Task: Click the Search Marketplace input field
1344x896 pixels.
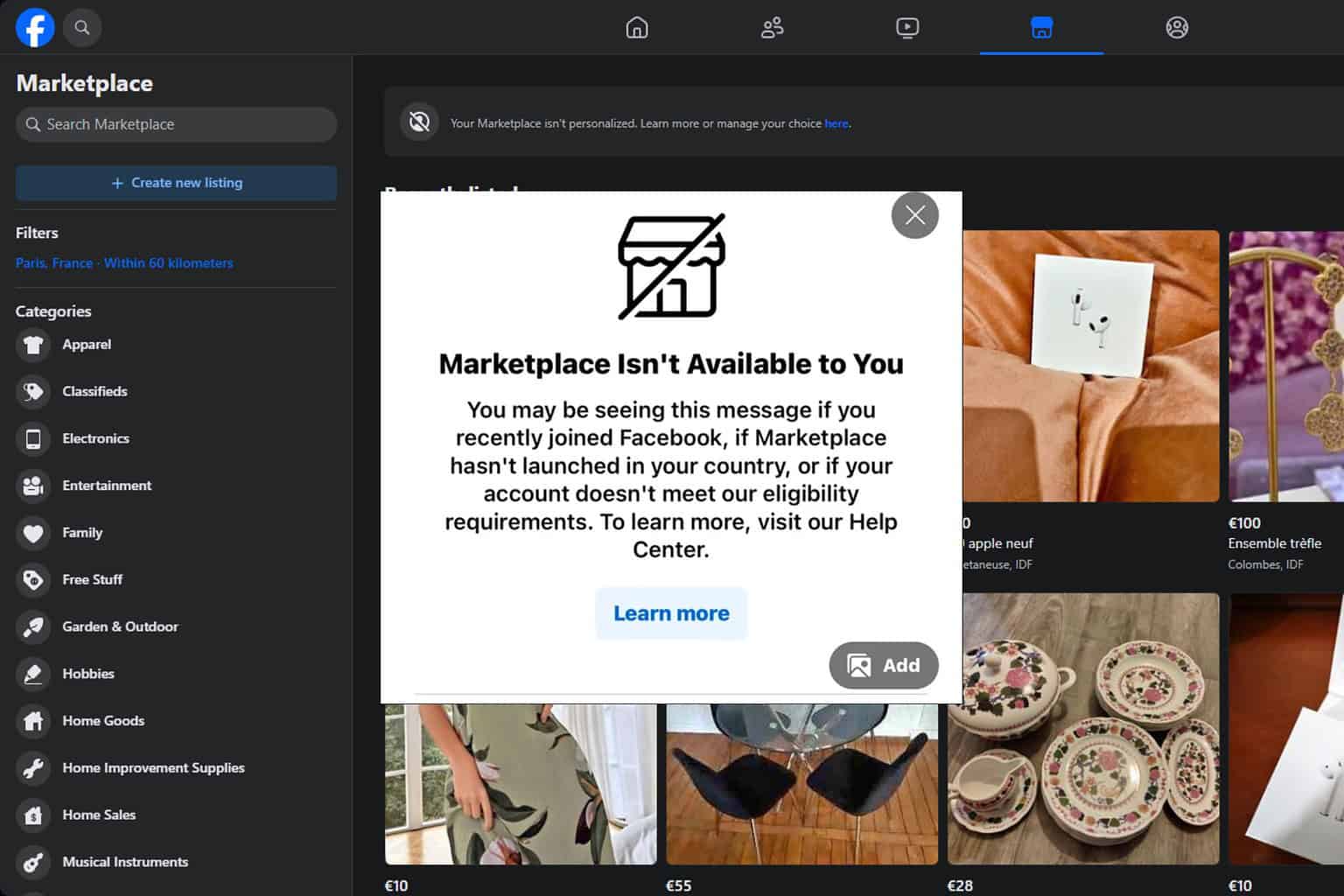Action: pos(176,124)
